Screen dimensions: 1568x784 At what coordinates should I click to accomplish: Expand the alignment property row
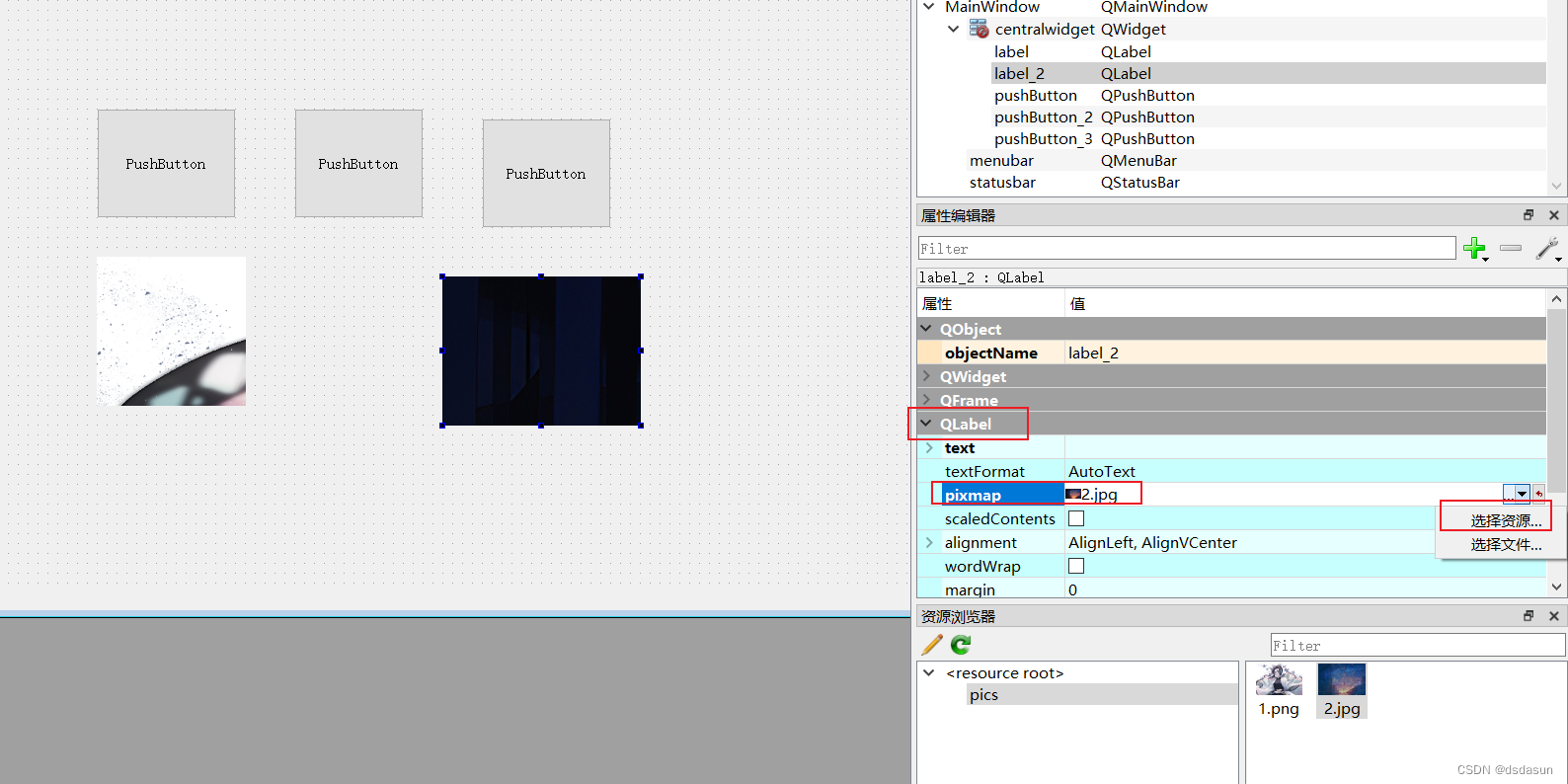click(929, 542)
